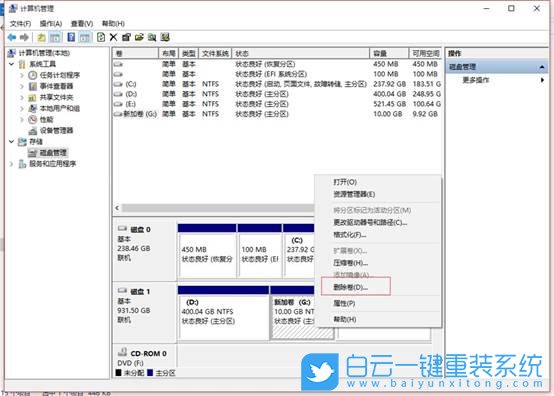The height and width of the screenshot is (396, 554).
Task: Select the 新加卷 (G:) volume row
Action: 277,114
